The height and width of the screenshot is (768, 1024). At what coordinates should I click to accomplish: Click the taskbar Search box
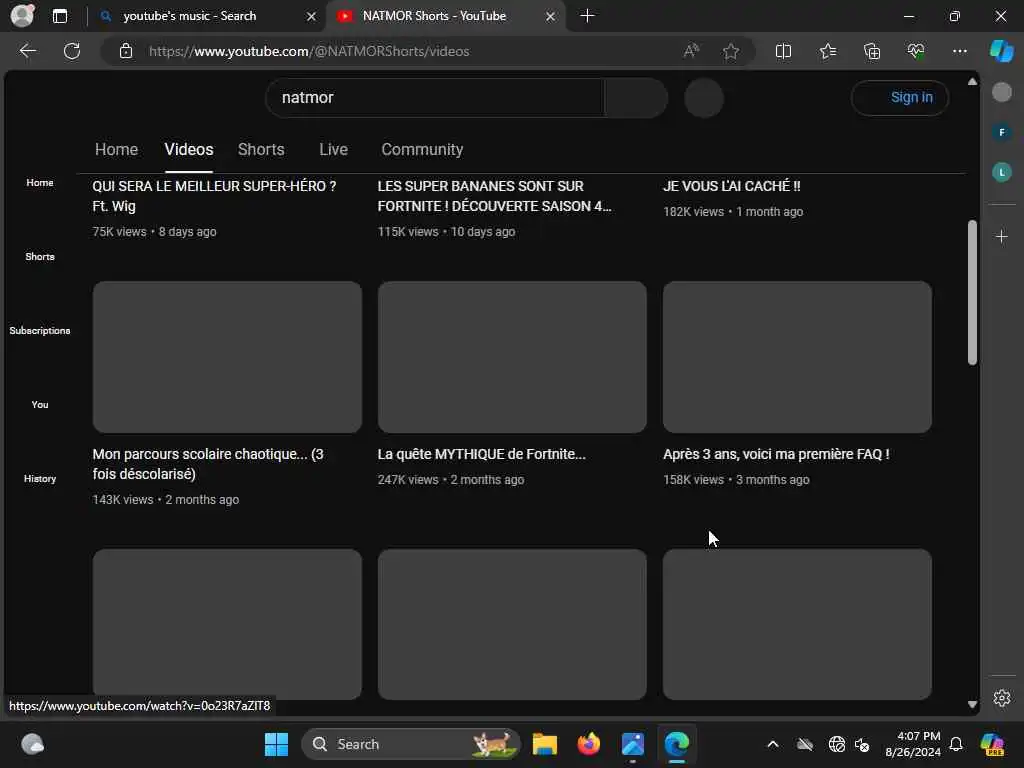pos(410,744)
